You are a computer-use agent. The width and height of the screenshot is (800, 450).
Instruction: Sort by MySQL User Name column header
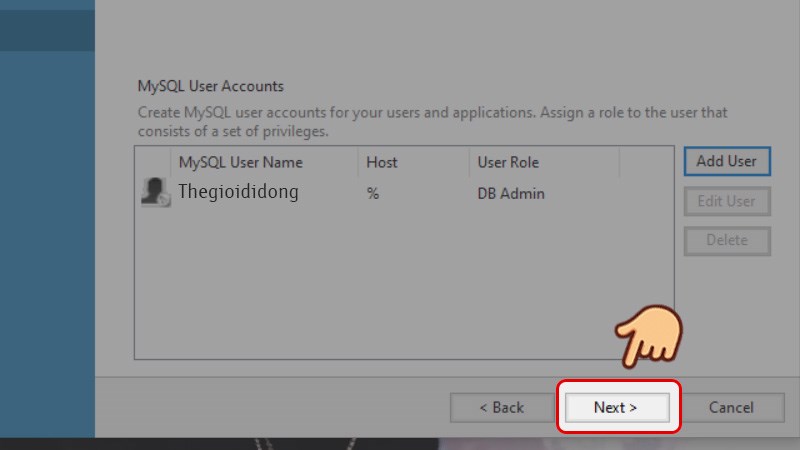coord(240,162)
